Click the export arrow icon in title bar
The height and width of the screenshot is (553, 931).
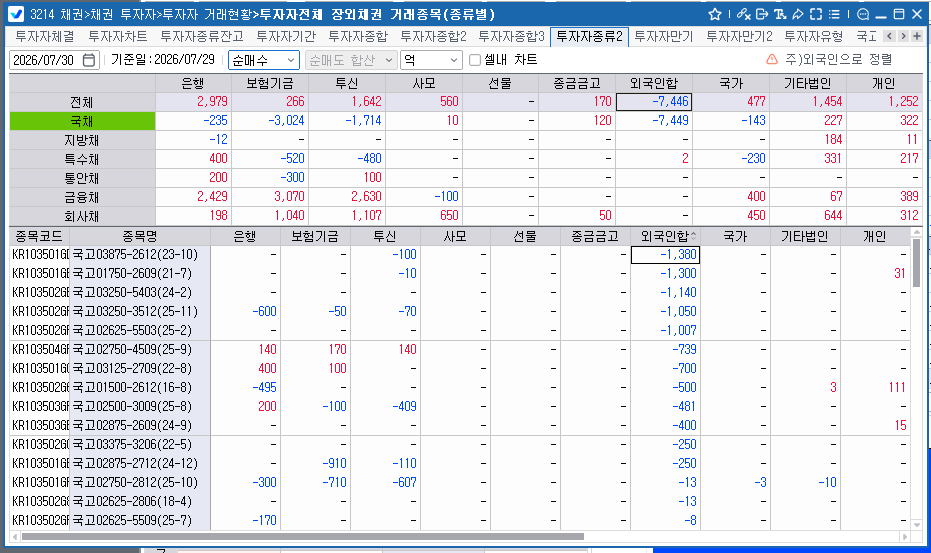point(762,14)
